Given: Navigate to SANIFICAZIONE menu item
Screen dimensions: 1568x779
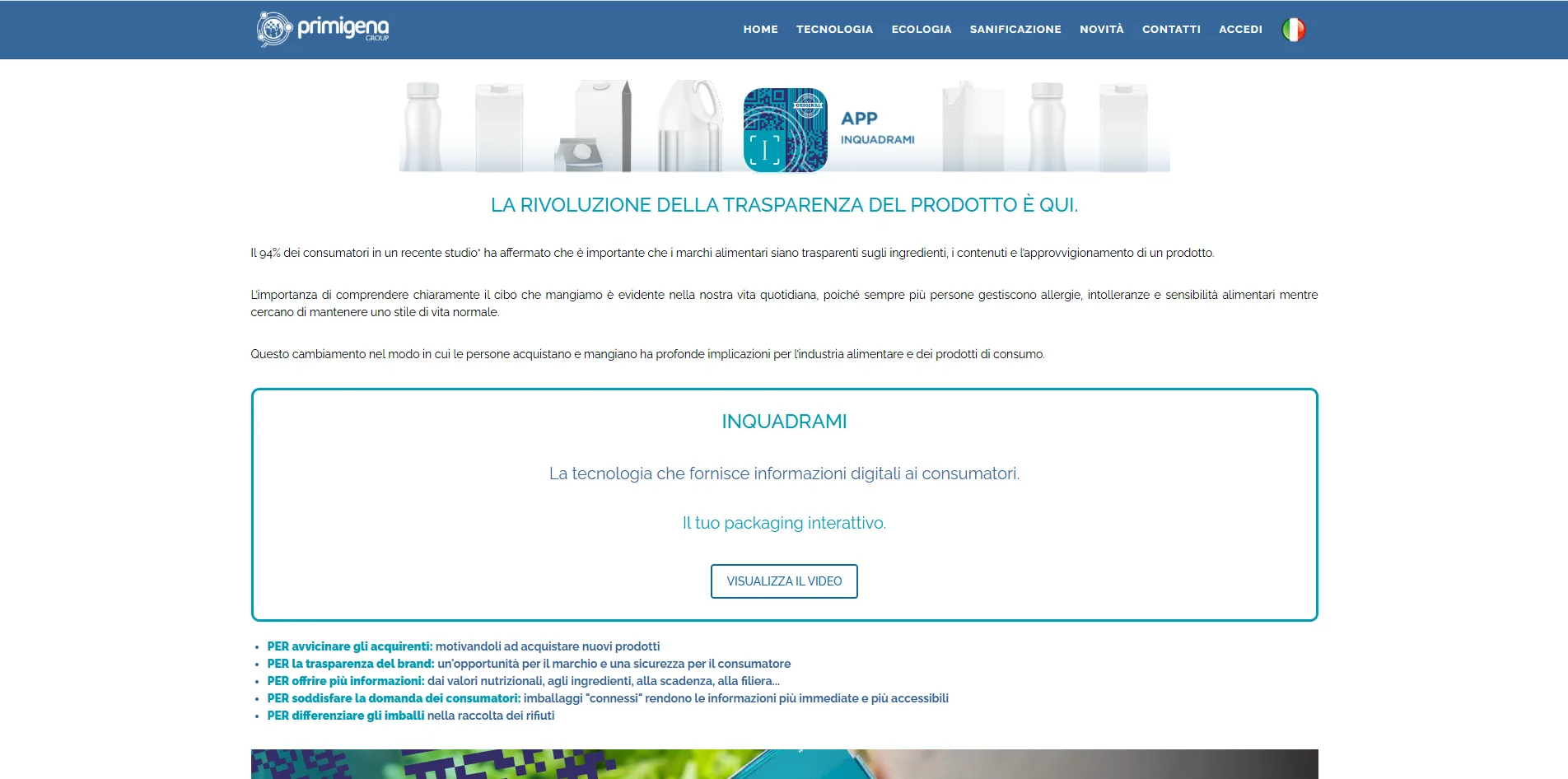Looking at the screenshot, I should click(1015, 29).
